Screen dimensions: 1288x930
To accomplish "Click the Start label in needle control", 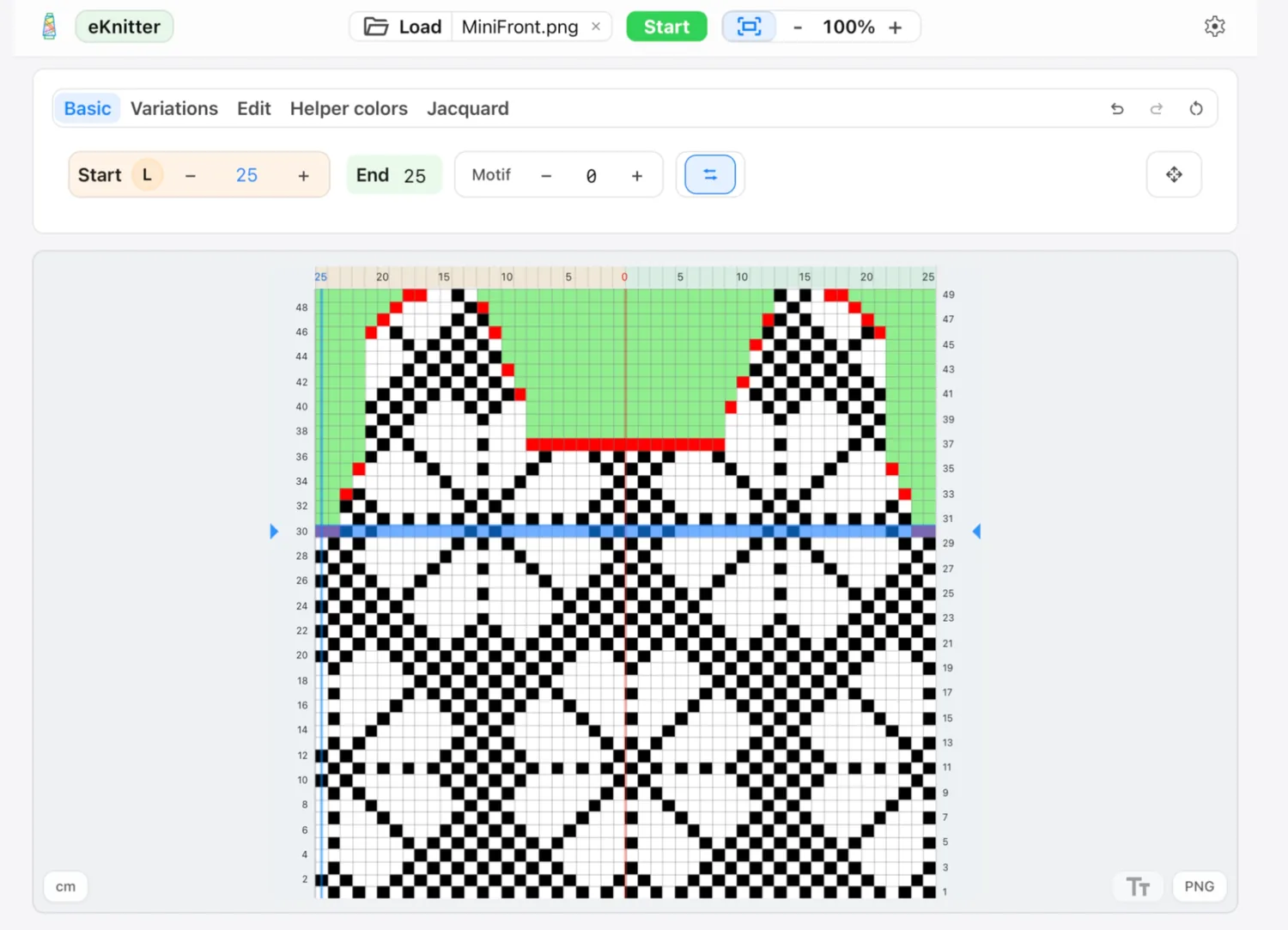I will coord(100,175).
